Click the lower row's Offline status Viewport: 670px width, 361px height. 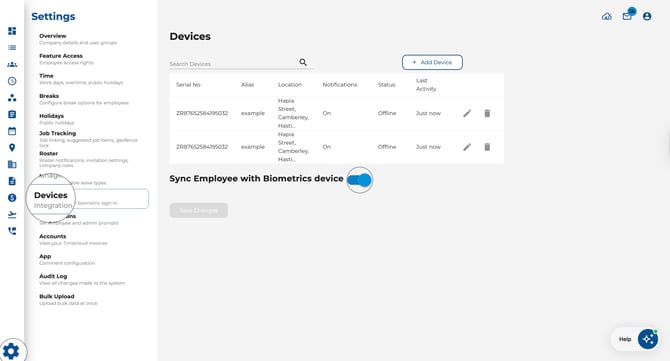(x=387, y=147)
